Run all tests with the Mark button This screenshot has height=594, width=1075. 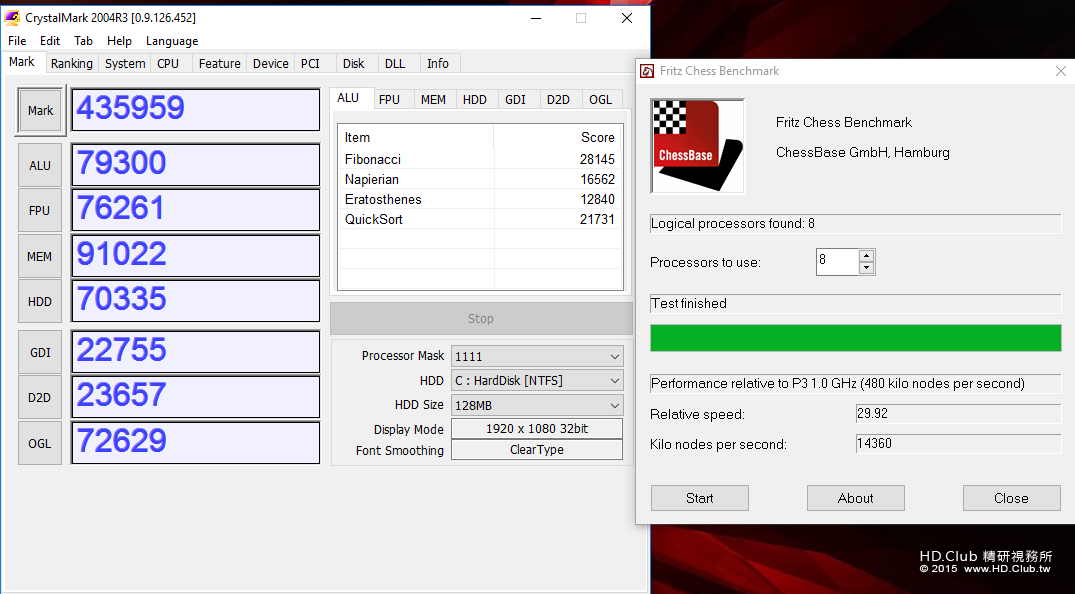40,110
